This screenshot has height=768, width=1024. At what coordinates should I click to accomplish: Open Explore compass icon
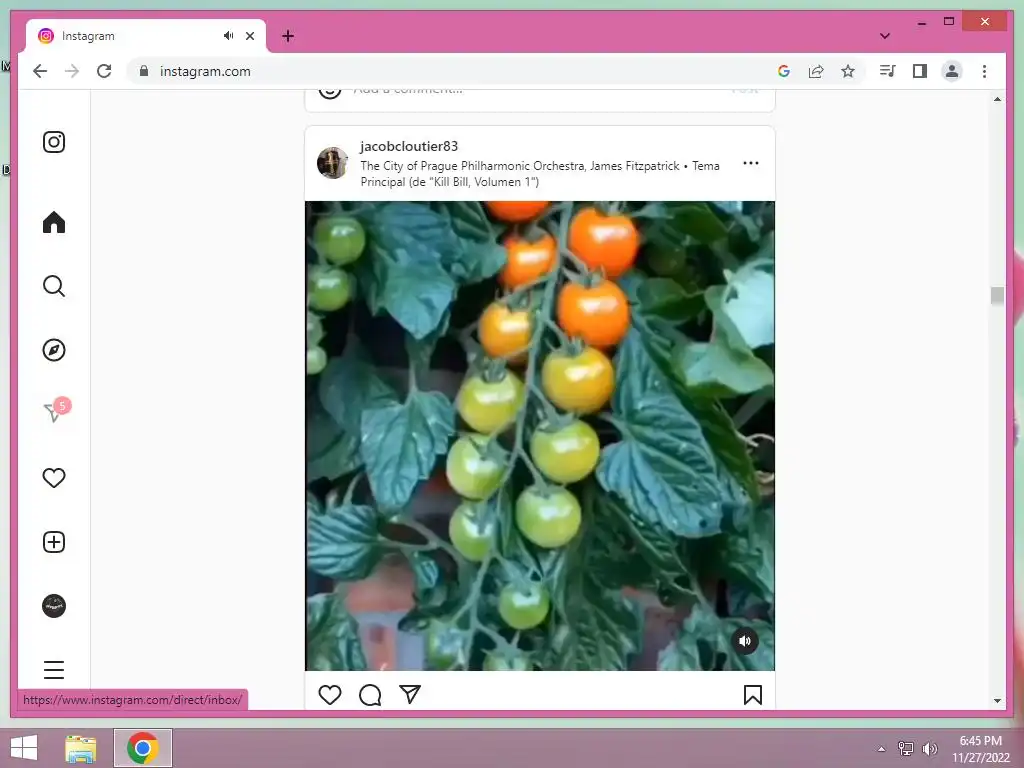tap(54, 350)
